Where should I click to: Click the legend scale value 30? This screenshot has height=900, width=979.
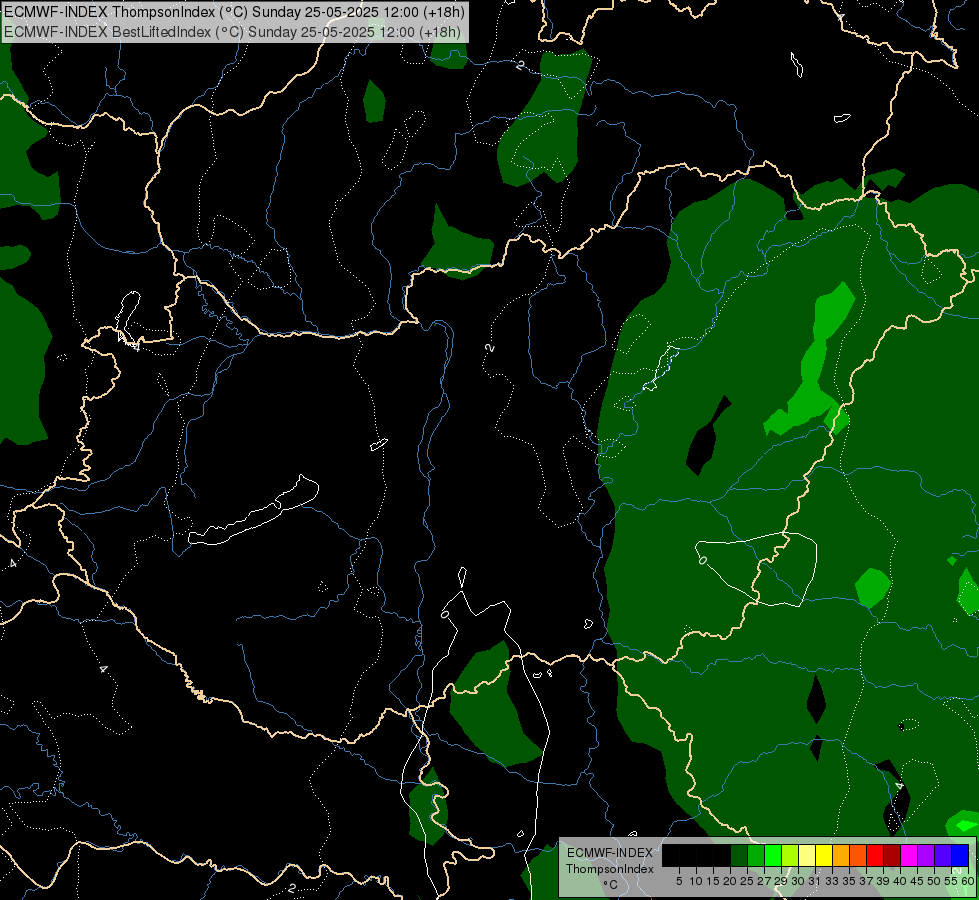[799, 881]
